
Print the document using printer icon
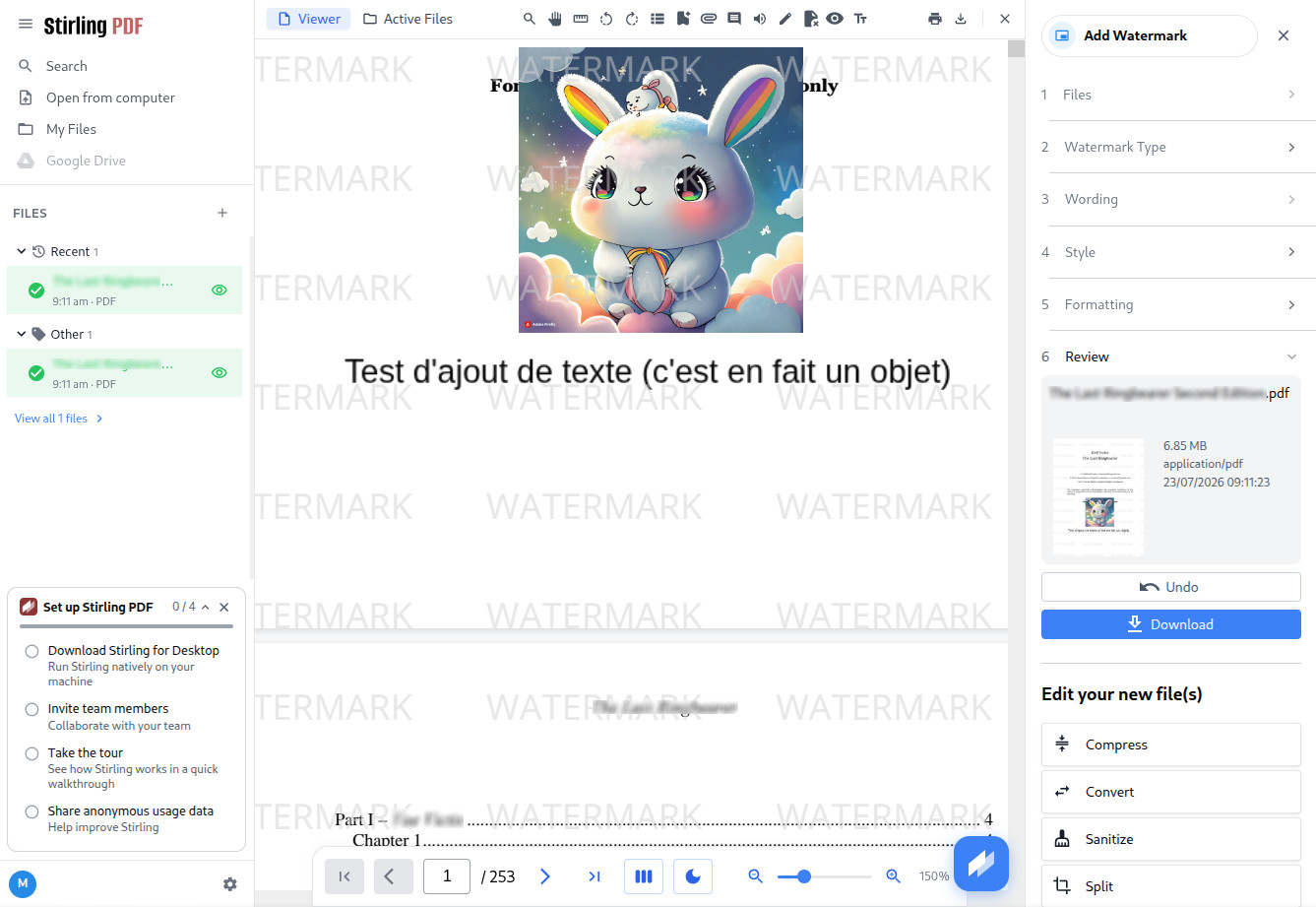(935, 19)
